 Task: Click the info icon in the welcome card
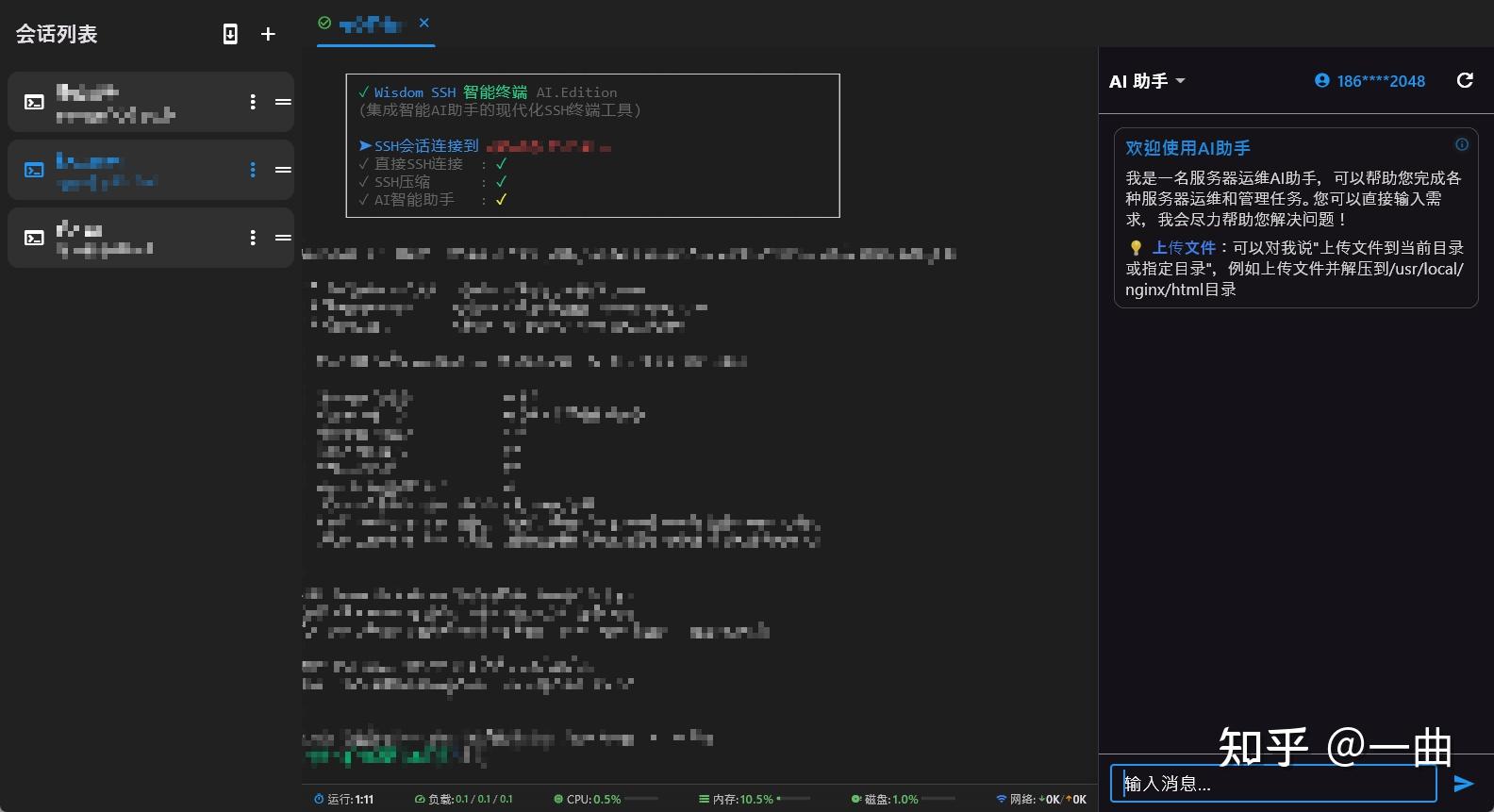point(1462,144)
